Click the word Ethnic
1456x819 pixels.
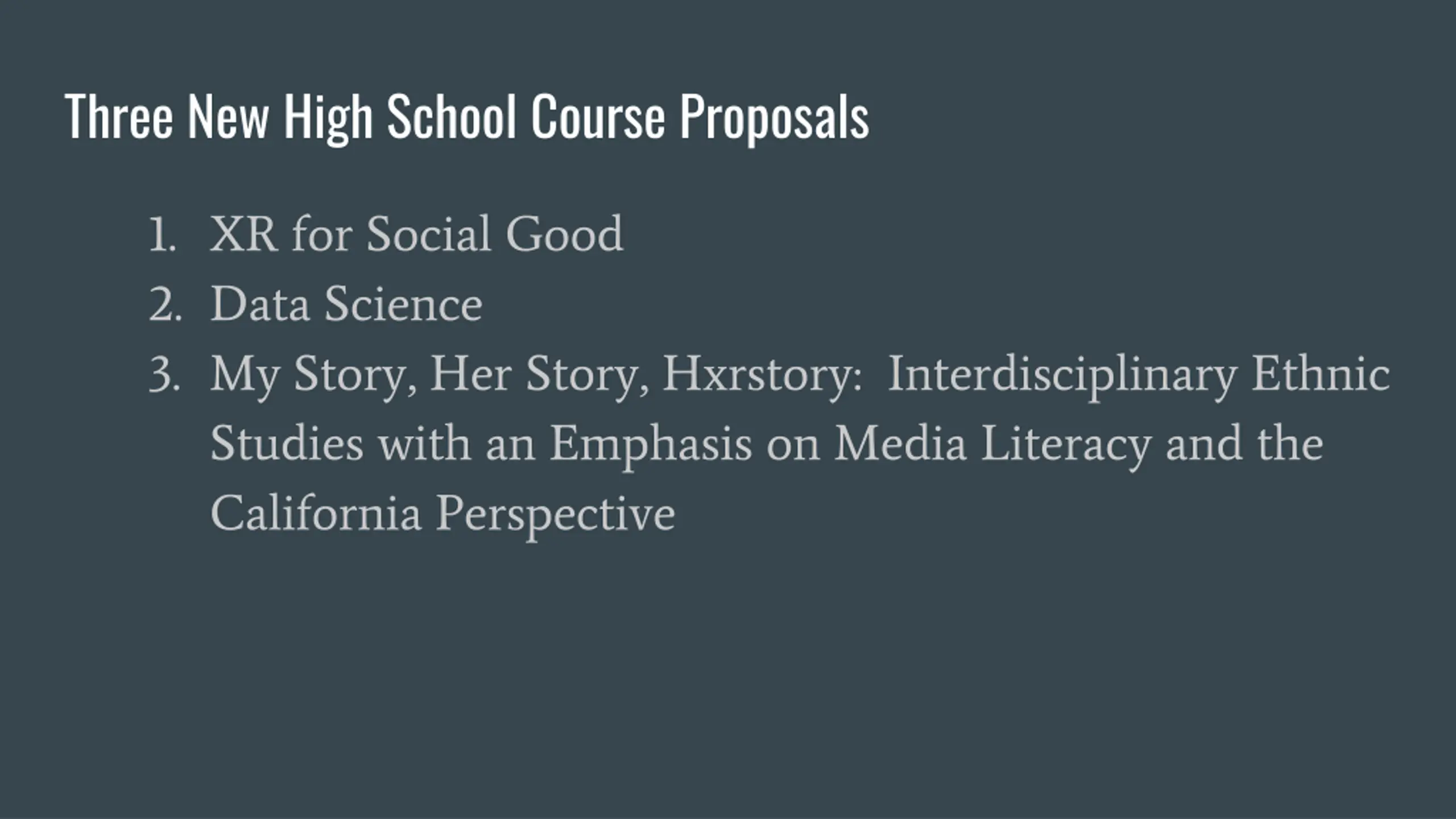(1321, 374)
